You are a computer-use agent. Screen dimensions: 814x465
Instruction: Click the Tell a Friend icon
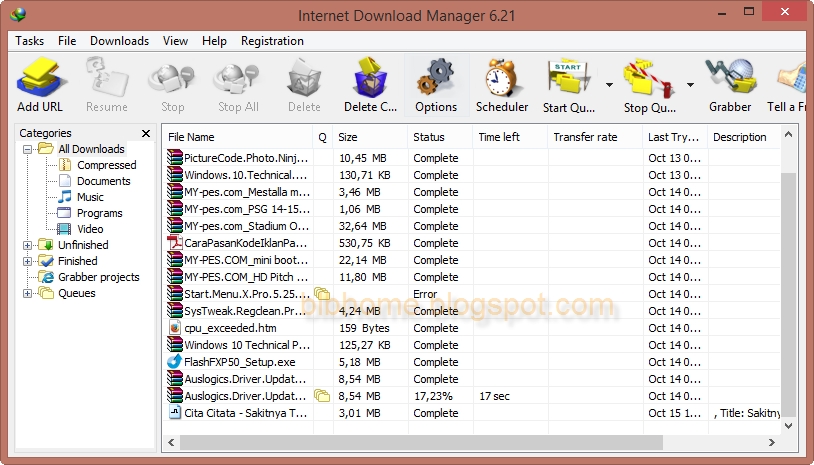tap(793, 80)
